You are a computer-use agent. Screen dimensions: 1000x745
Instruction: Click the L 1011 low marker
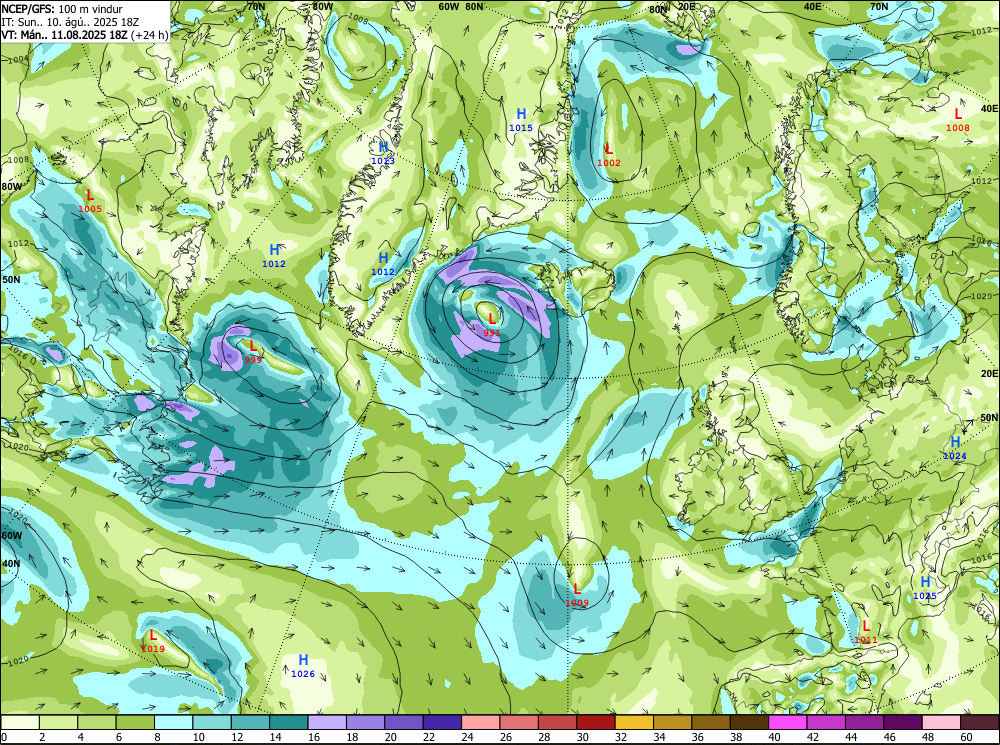[x=865, y=632]
